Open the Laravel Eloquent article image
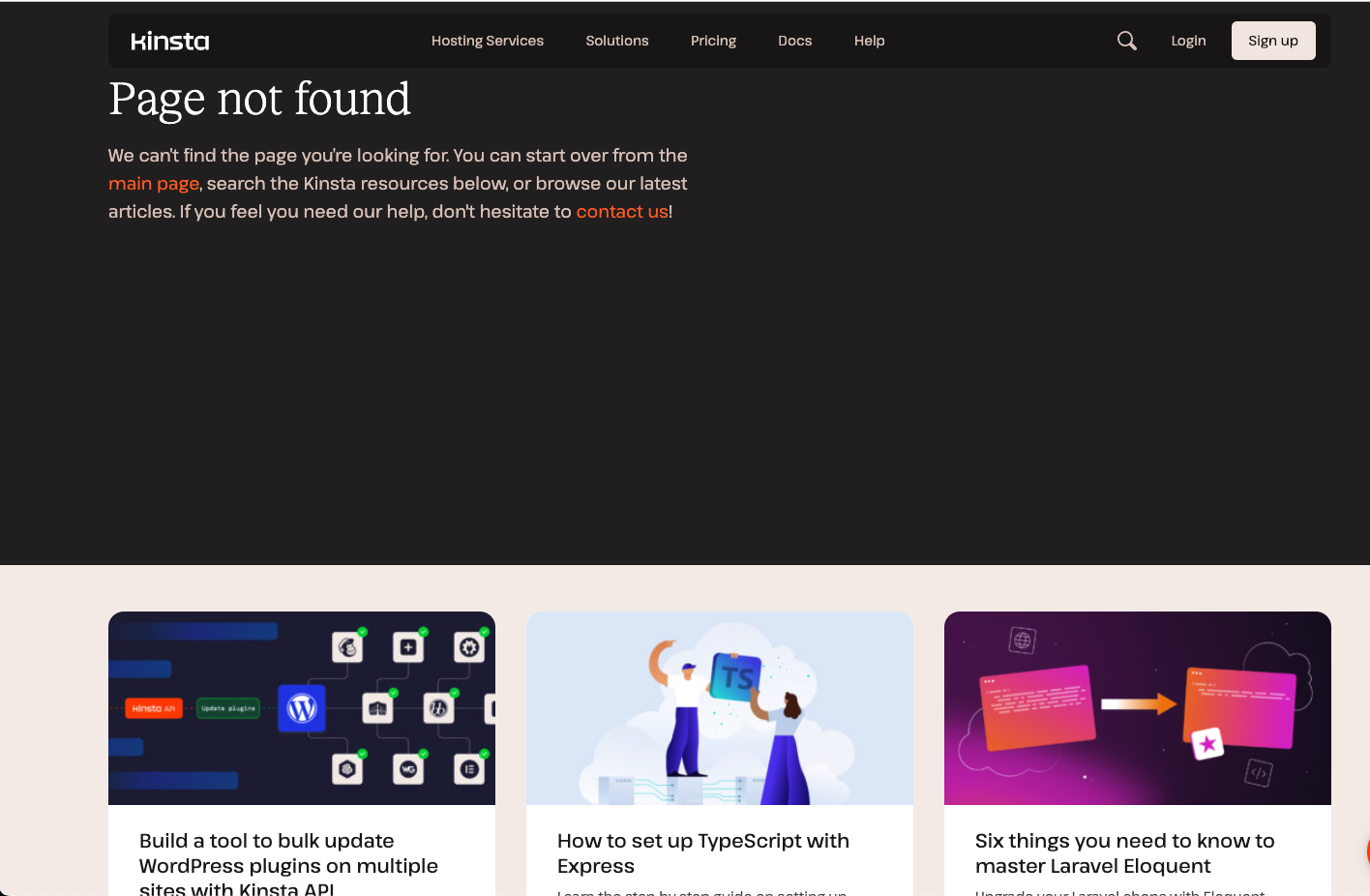The image size is (1370, 896). pyautogui.click(x=1137, y=707)
